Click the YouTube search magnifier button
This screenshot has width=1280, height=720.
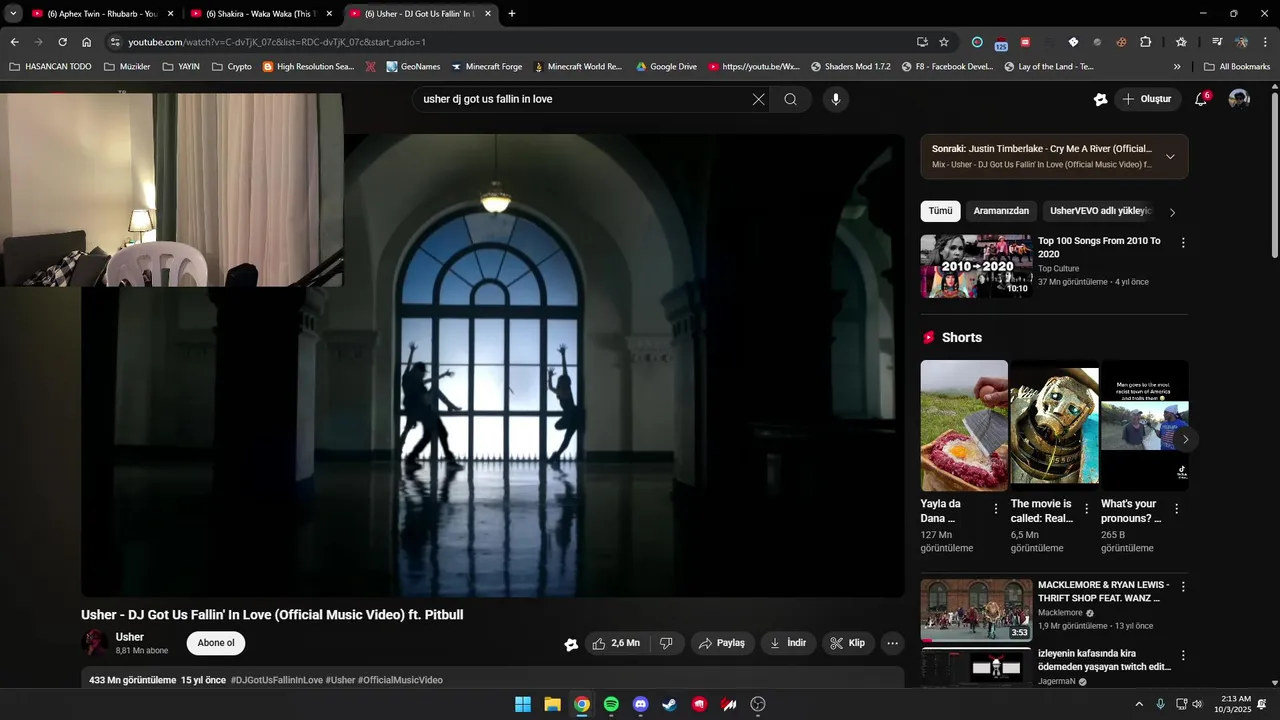click(x=790, y=99)
